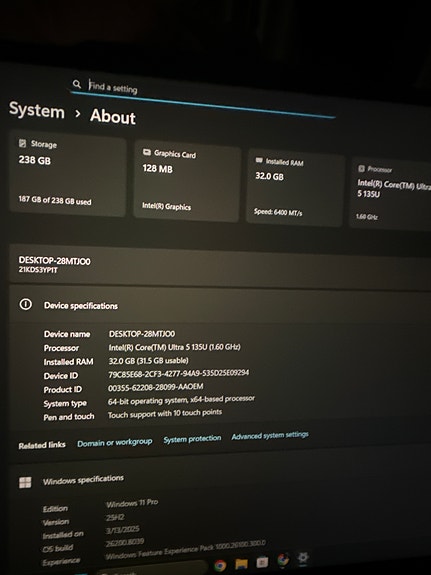Go back to System in breadcrumb
The height and width of the screenshot is (575, 431).
pyautogui.click(x=37, y=110)
